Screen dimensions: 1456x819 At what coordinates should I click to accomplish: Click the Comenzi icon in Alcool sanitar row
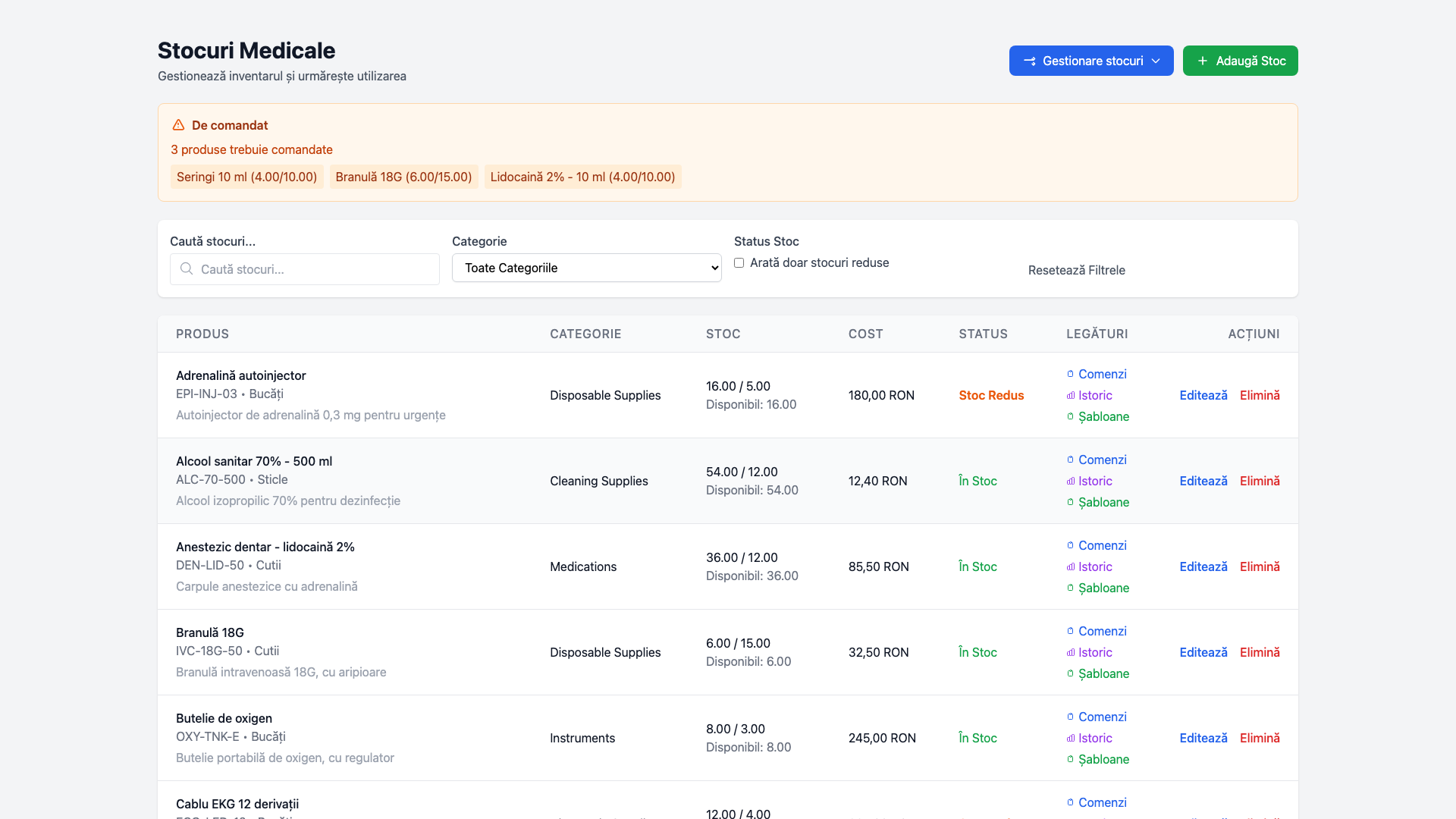click(x=1071, y=460)
